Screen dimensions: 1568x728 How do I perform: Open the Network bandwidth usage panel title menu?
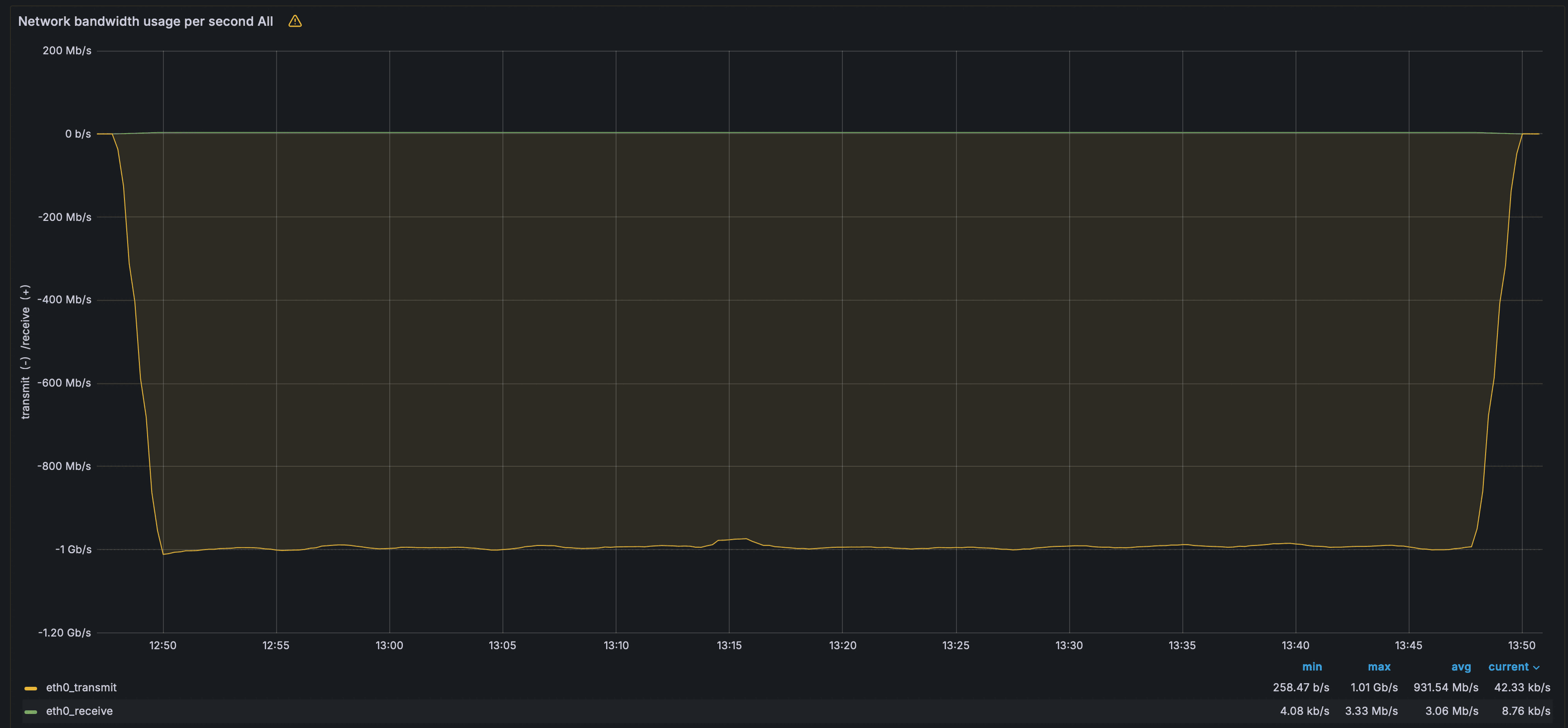point(145,21)
